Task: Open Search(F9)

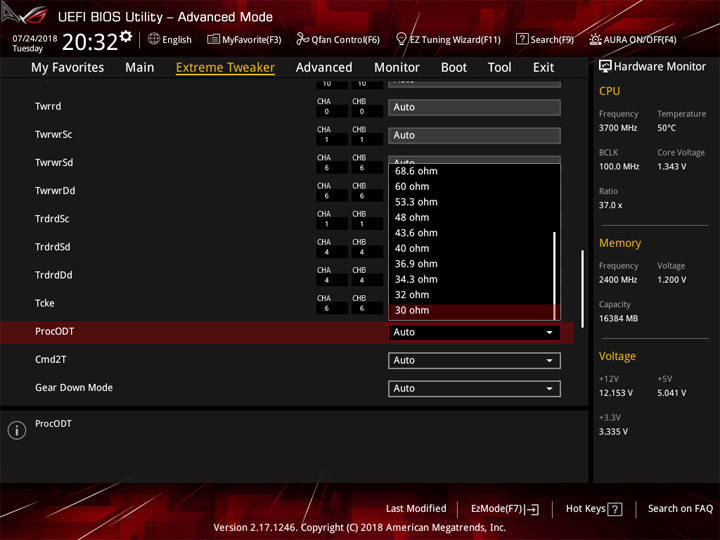Action: pyautogui.click(x=545, y=39)
